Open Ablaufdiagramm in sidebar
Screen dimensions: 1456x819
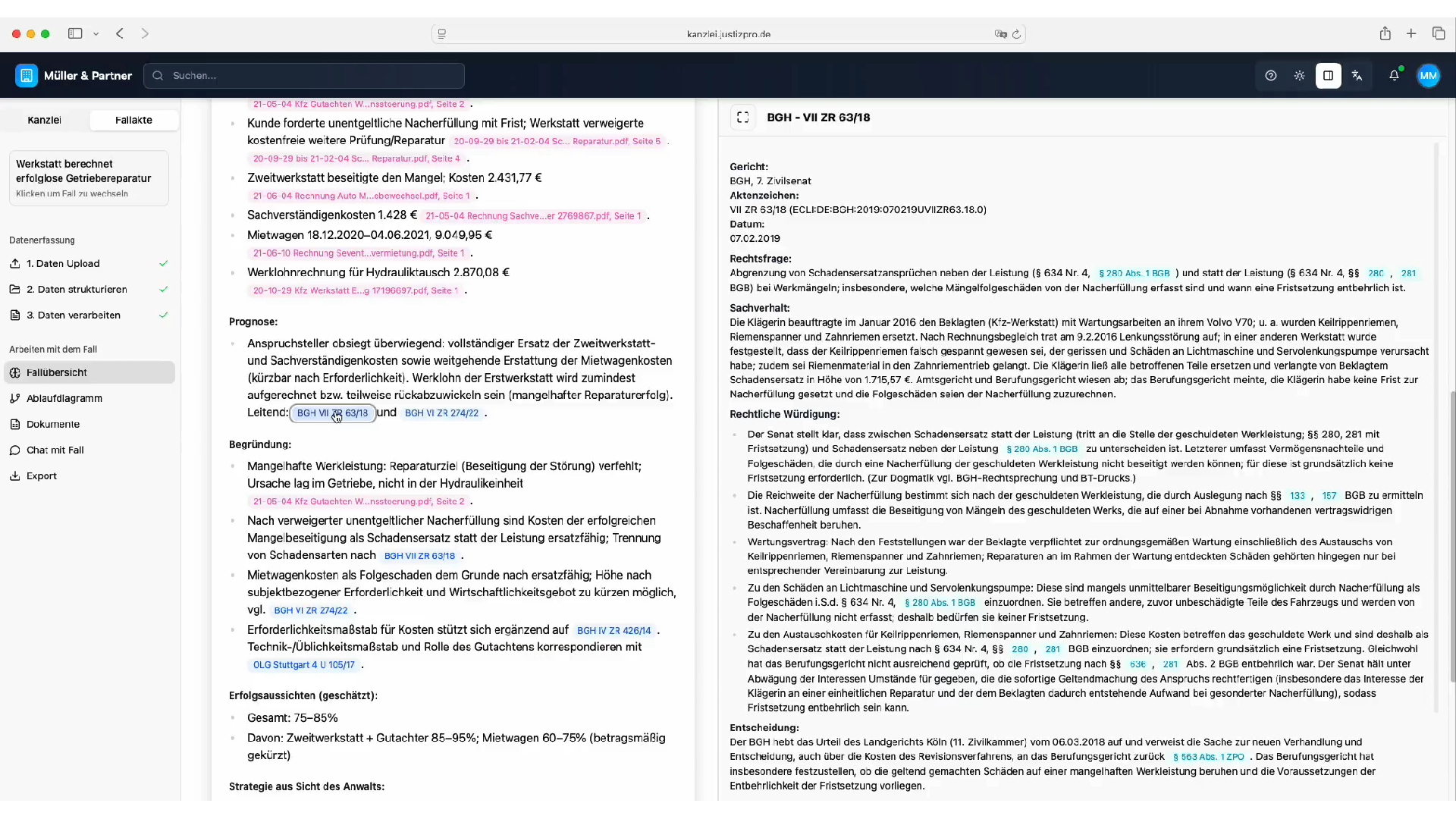64,398
